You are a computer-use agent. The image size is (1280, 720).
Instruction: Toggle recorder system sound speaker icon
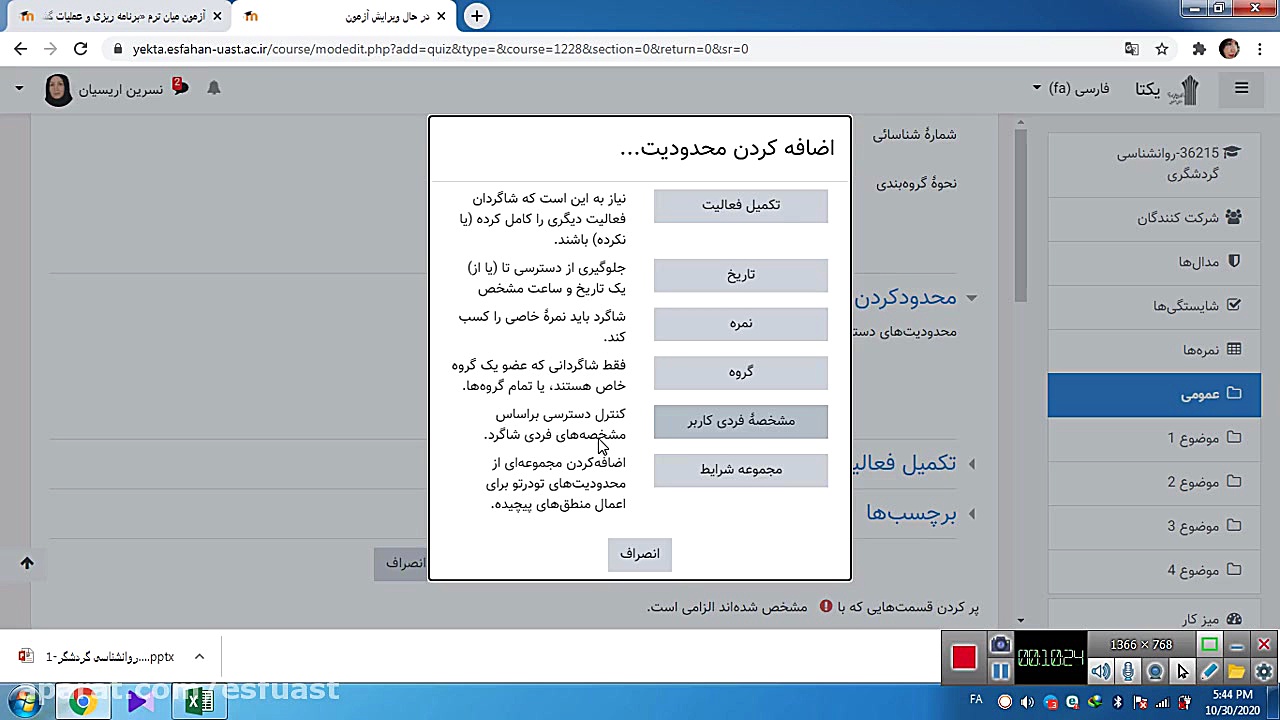[1100, 672]
